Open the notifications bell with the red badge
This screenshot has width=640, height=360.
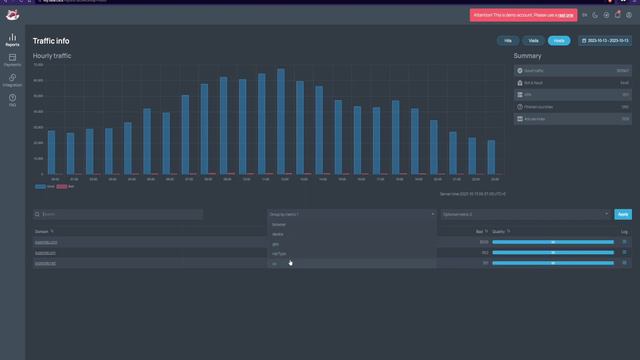click(x=618, y=15)
